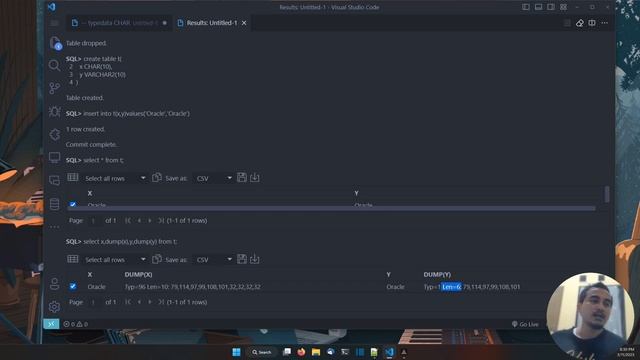Open CSV format dropdown in dump result
Image resolution: width=640 pixels, height=360 pixels.
tap(213, 260)
